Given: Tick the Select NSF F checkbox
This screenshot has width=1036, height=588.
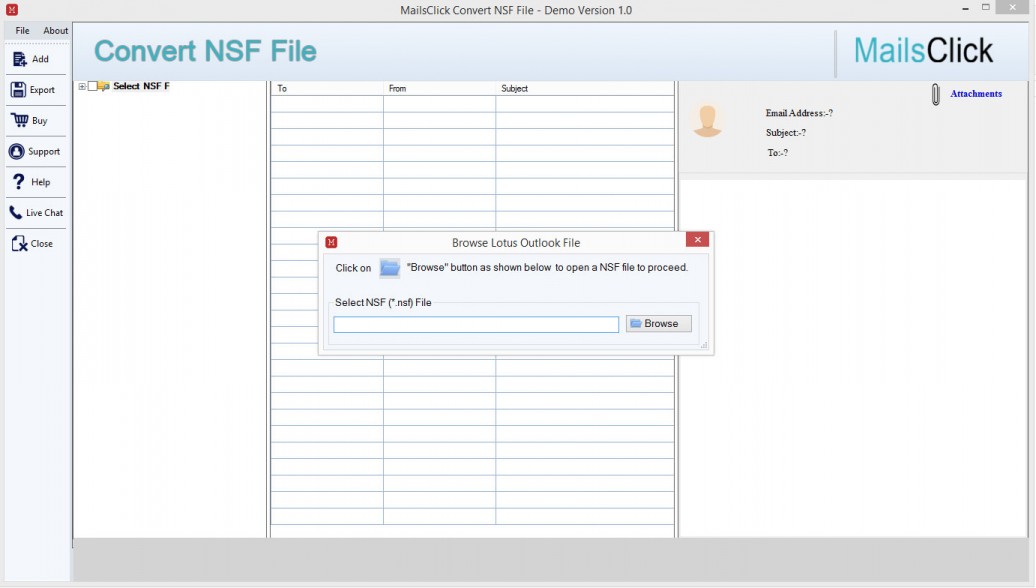Looking at the screenshot, I should (93, 86).
